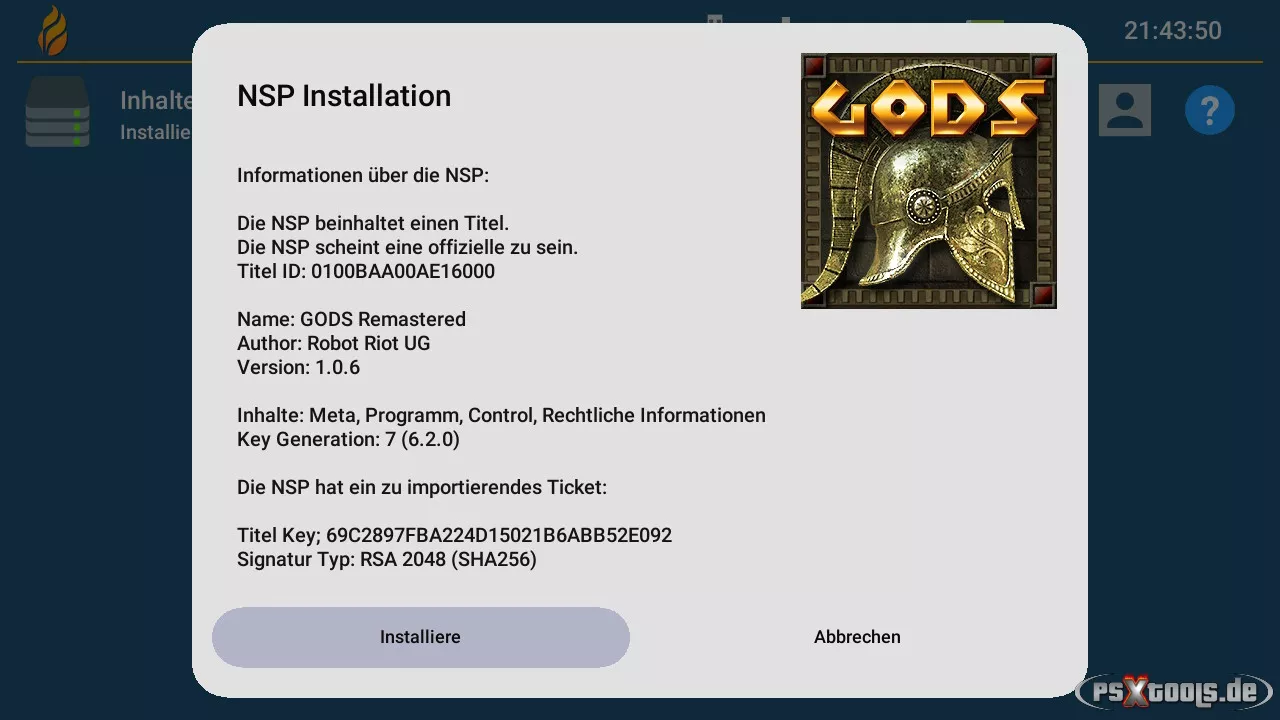
Task: Click the Author: Robot Riot UG line
Action: (333, 343)
